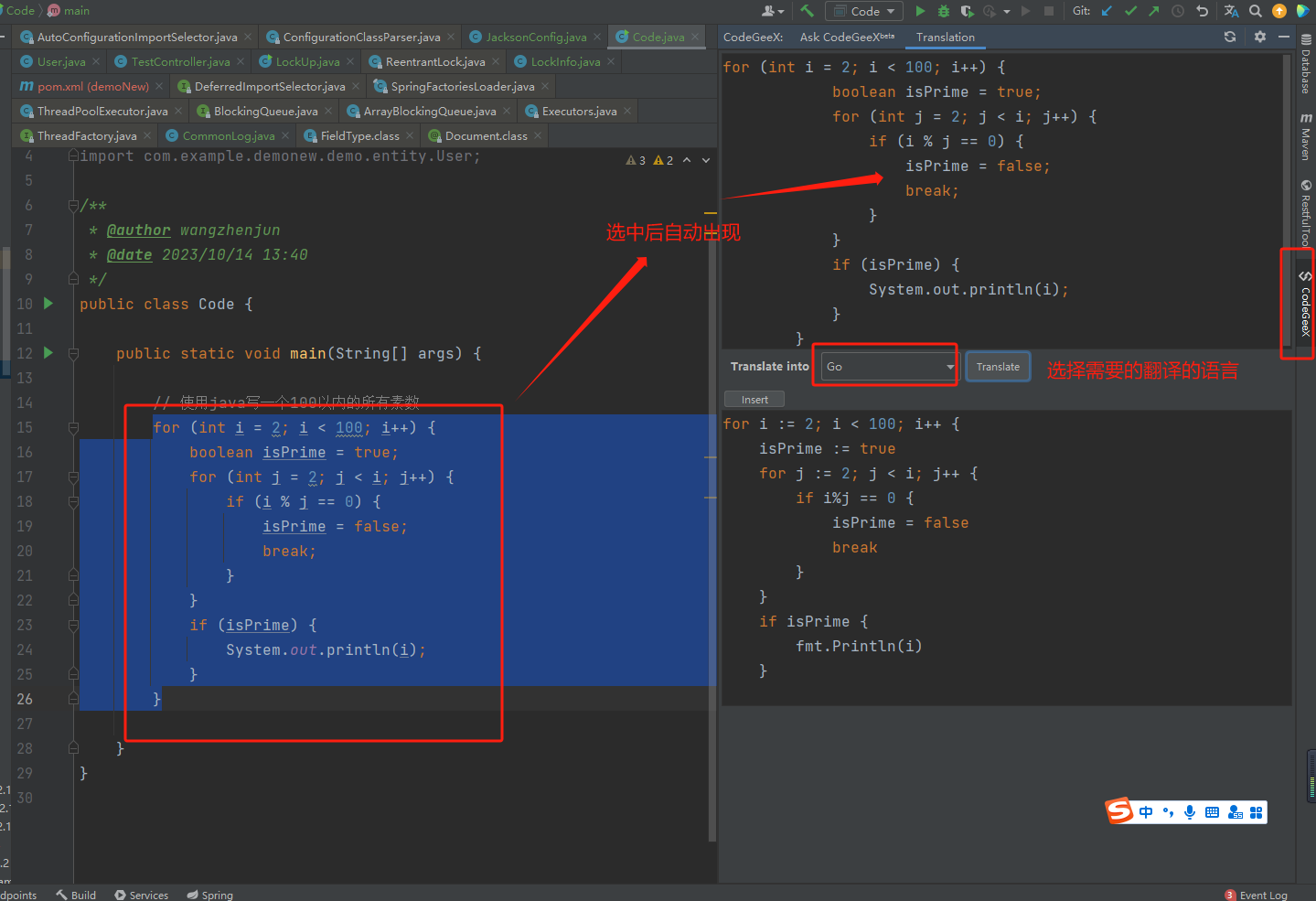Show Git history clock icon
This screenshot has height=901, width=1316.
pos(1178,11)
